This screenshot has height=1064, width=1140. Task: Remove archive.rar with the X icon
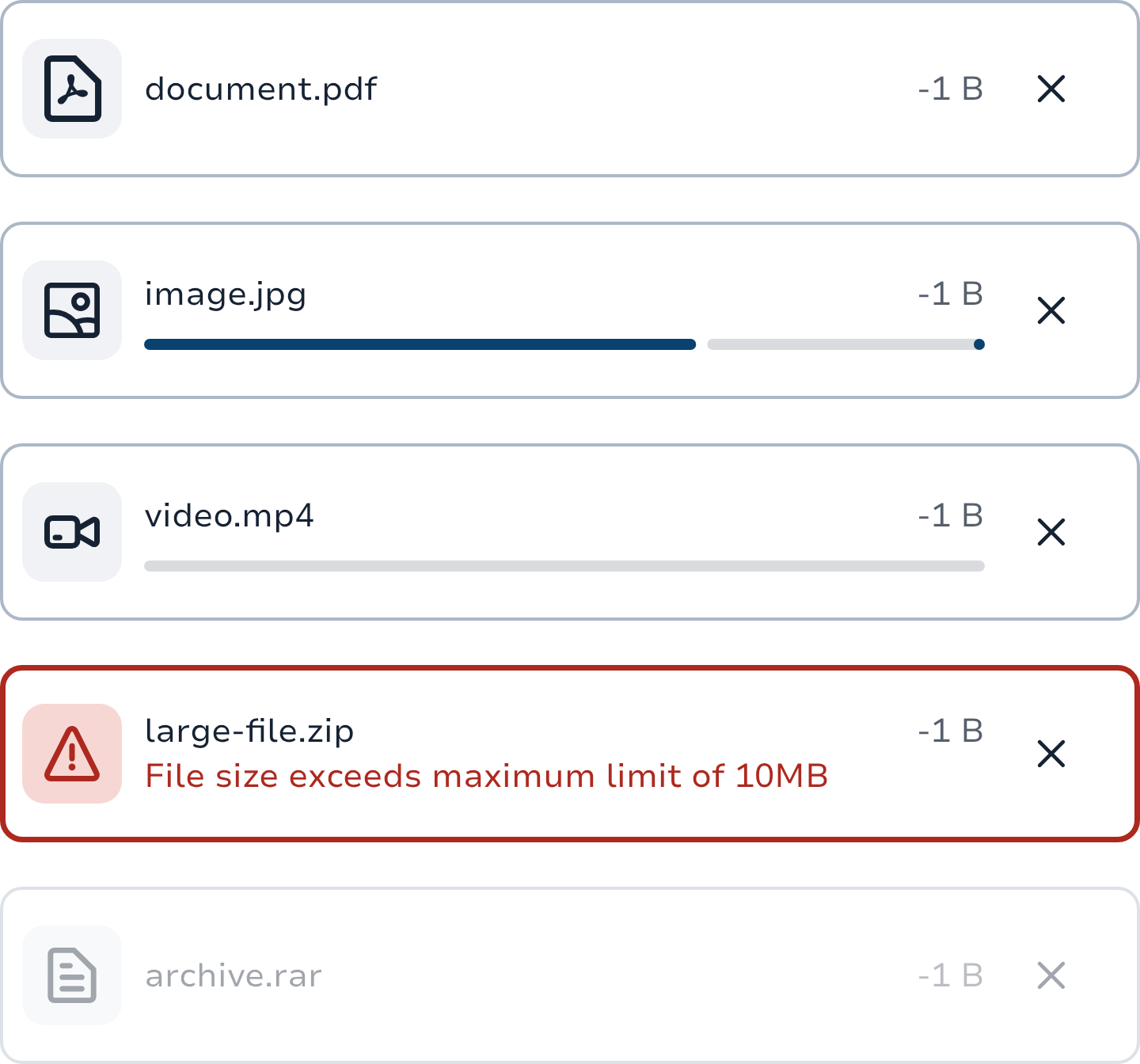pyautogui.click(x=1051, y=975)
